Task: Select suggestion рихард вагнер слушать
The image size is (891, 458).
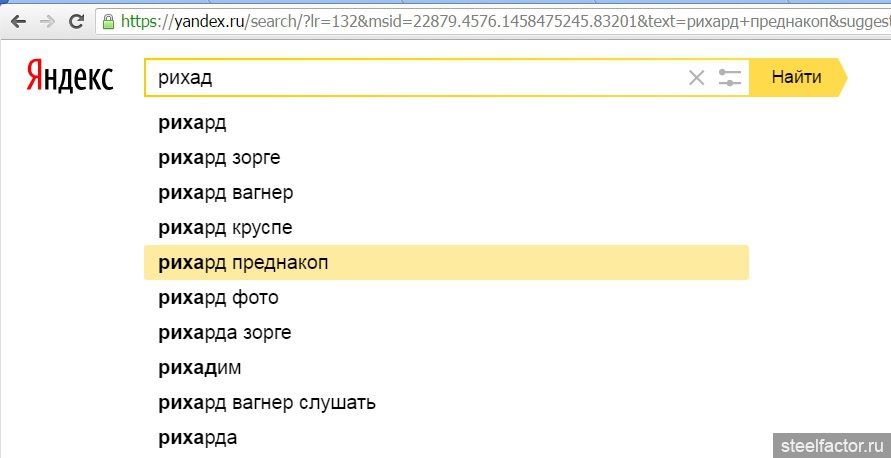Action: point(446,403)
